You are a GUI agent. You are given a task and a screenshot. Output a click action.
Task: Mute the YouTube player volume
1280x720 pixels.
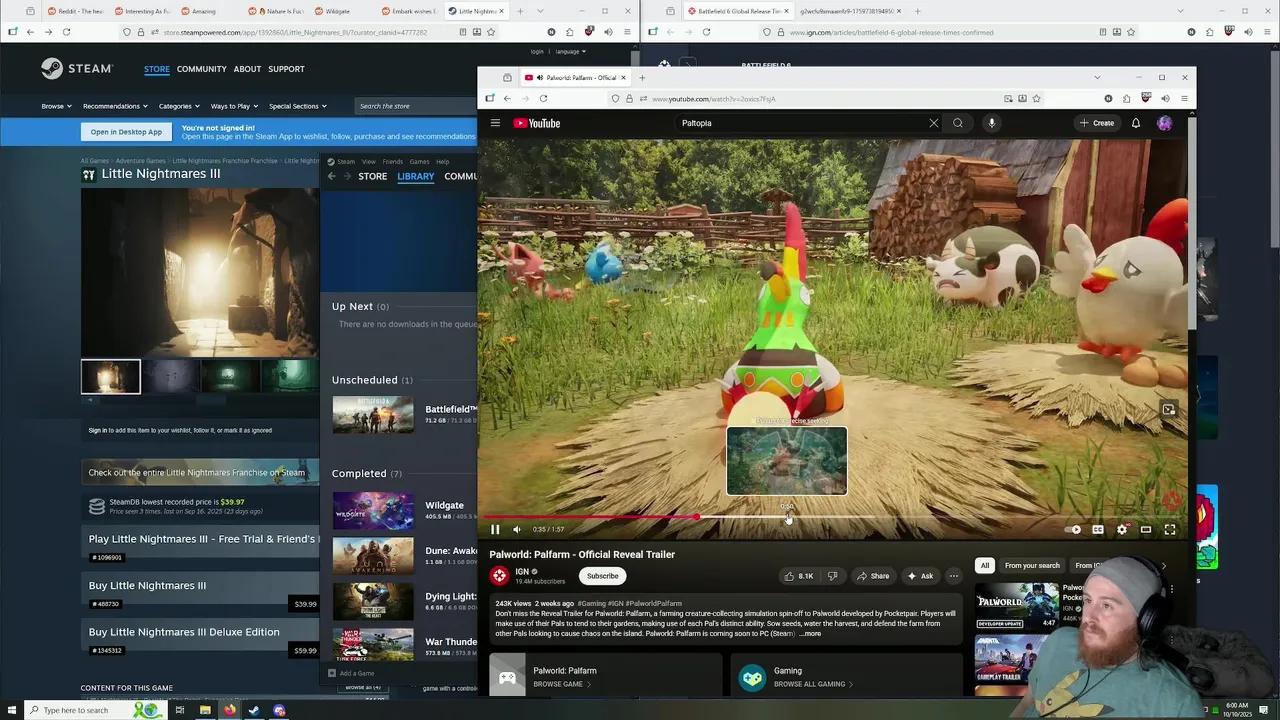click(517, 530)
